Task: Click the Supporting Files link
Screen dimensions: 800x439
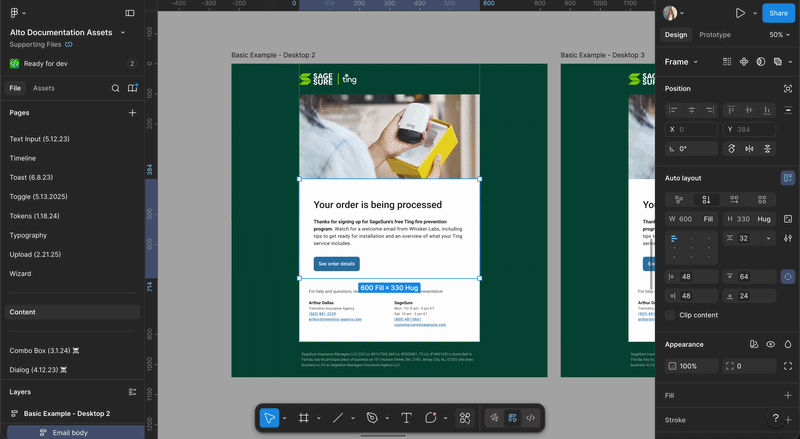Action: tap(35, 44)
